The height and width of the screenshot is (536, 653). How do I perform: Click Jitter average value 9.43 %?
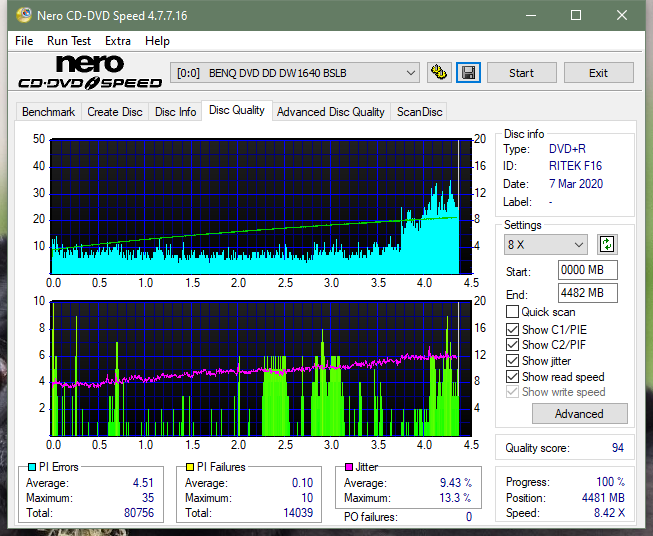tap(456, 483)
